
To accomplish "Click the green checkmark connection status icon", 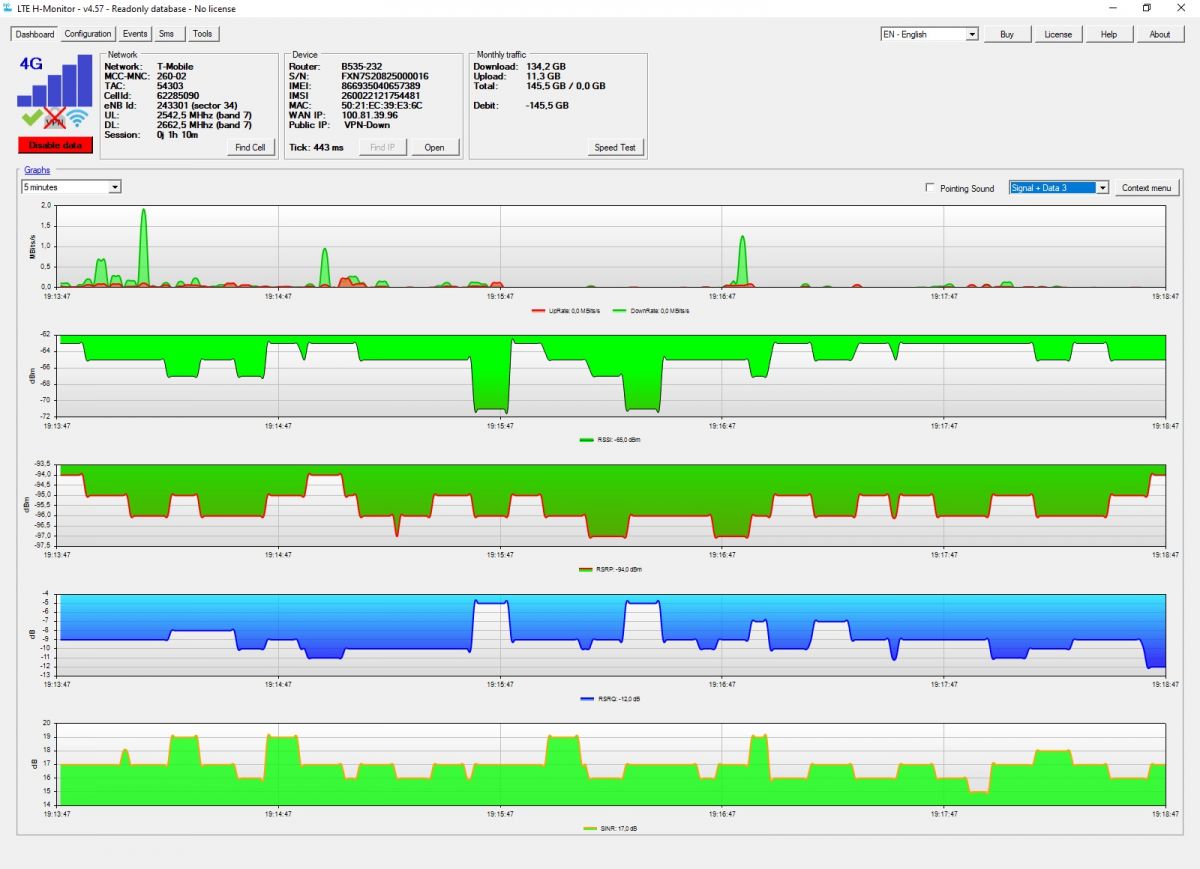I will pyautogui.click(x=31, y=119).
